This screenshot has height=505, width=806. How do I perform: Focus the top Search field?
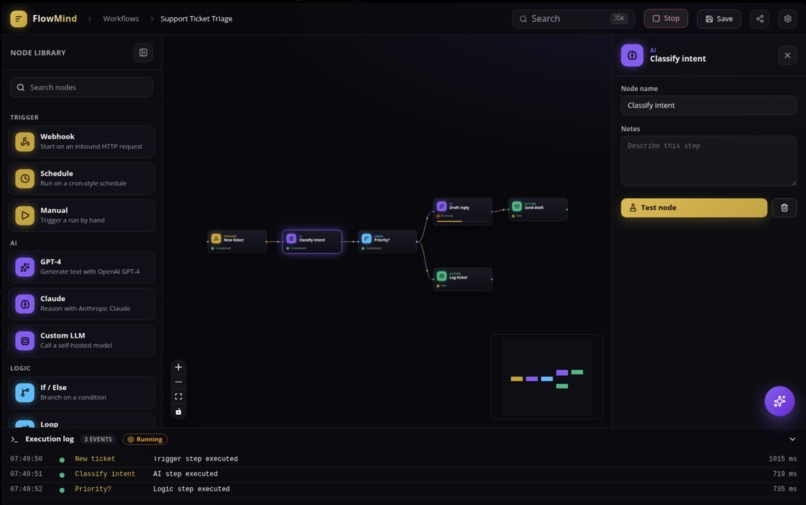click(573, 19)
